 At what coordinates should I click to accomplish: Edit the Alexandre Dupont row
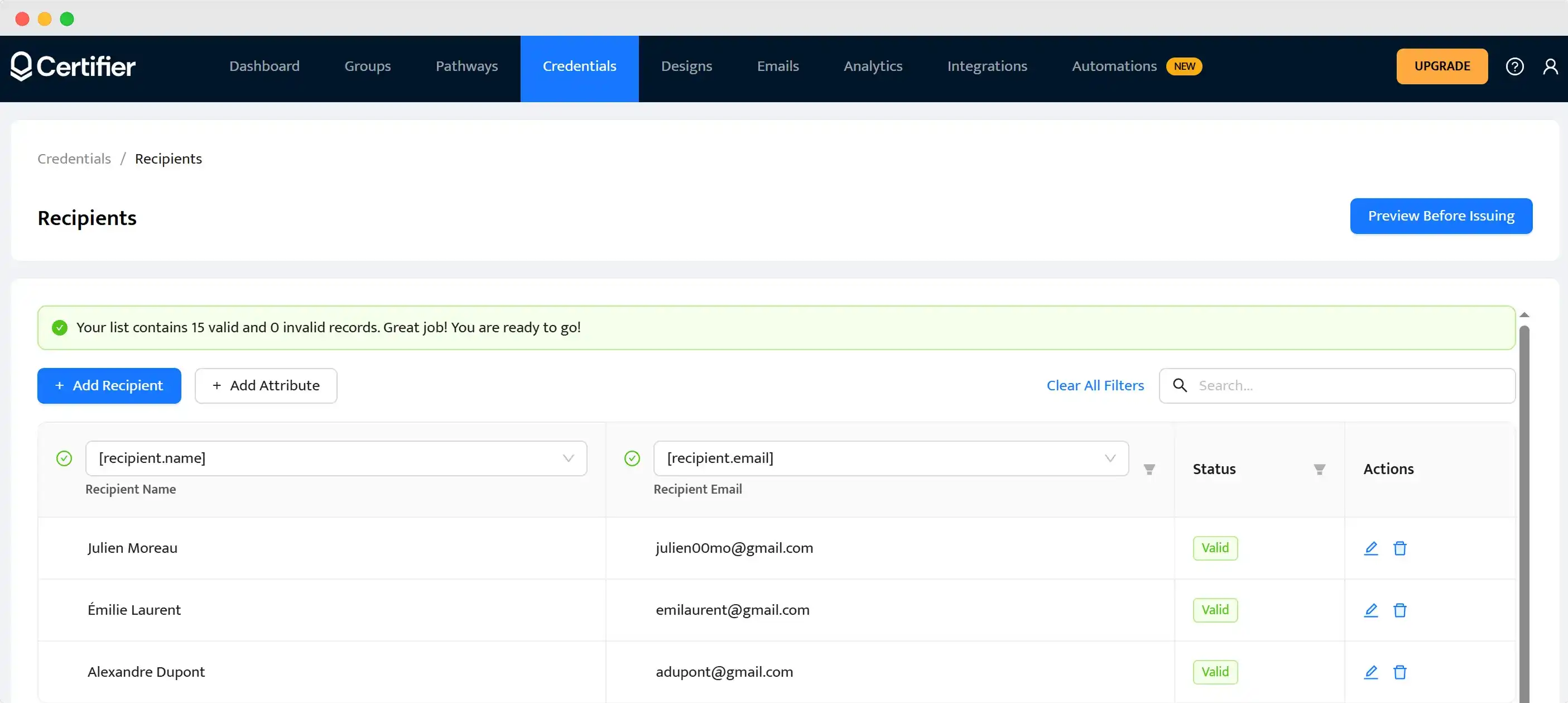coord(1371,672)
